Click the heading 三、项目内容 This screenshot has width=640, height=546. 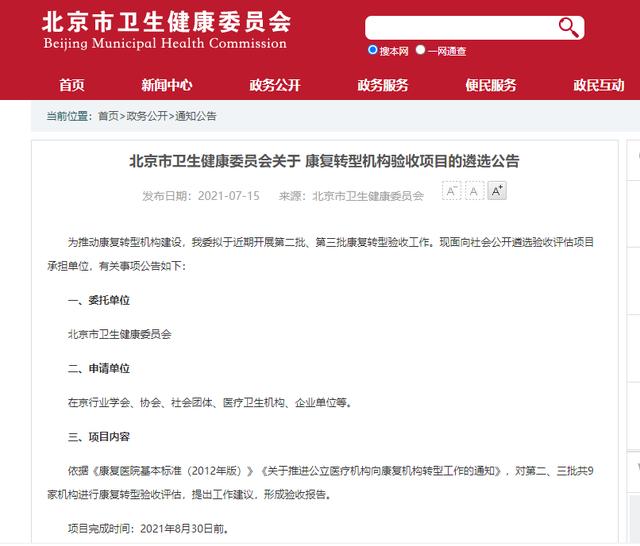pyautogui.click(x=99, y=437)
